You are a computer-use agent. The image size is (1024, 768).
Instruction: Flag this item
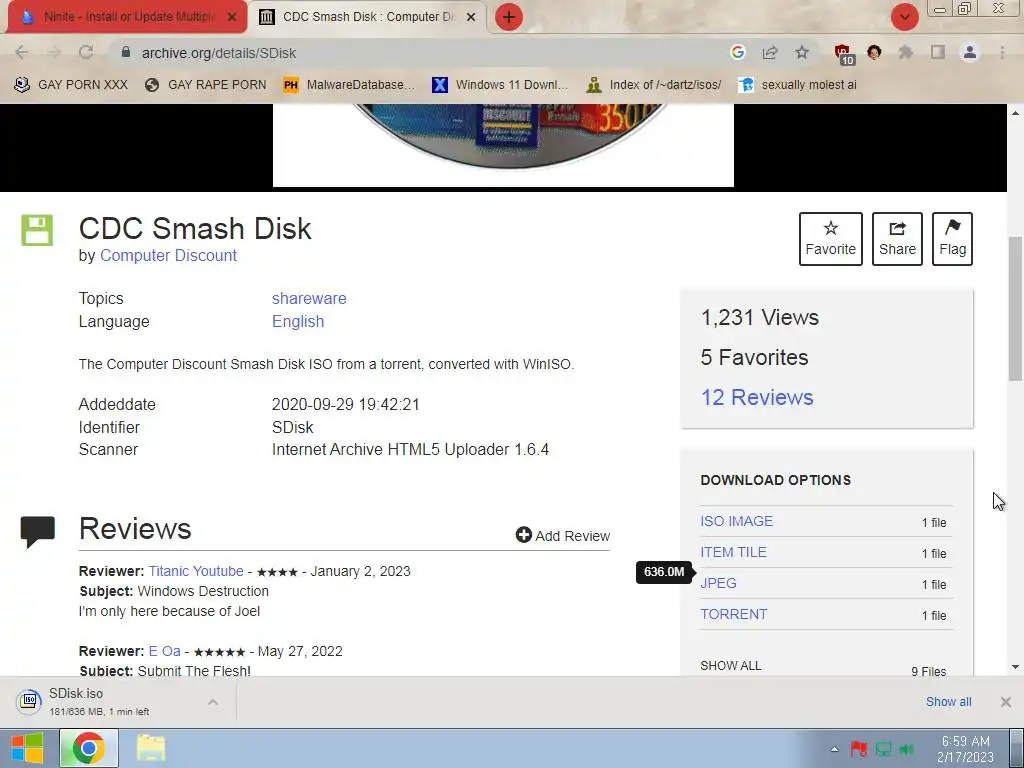[x=952, y=238]
